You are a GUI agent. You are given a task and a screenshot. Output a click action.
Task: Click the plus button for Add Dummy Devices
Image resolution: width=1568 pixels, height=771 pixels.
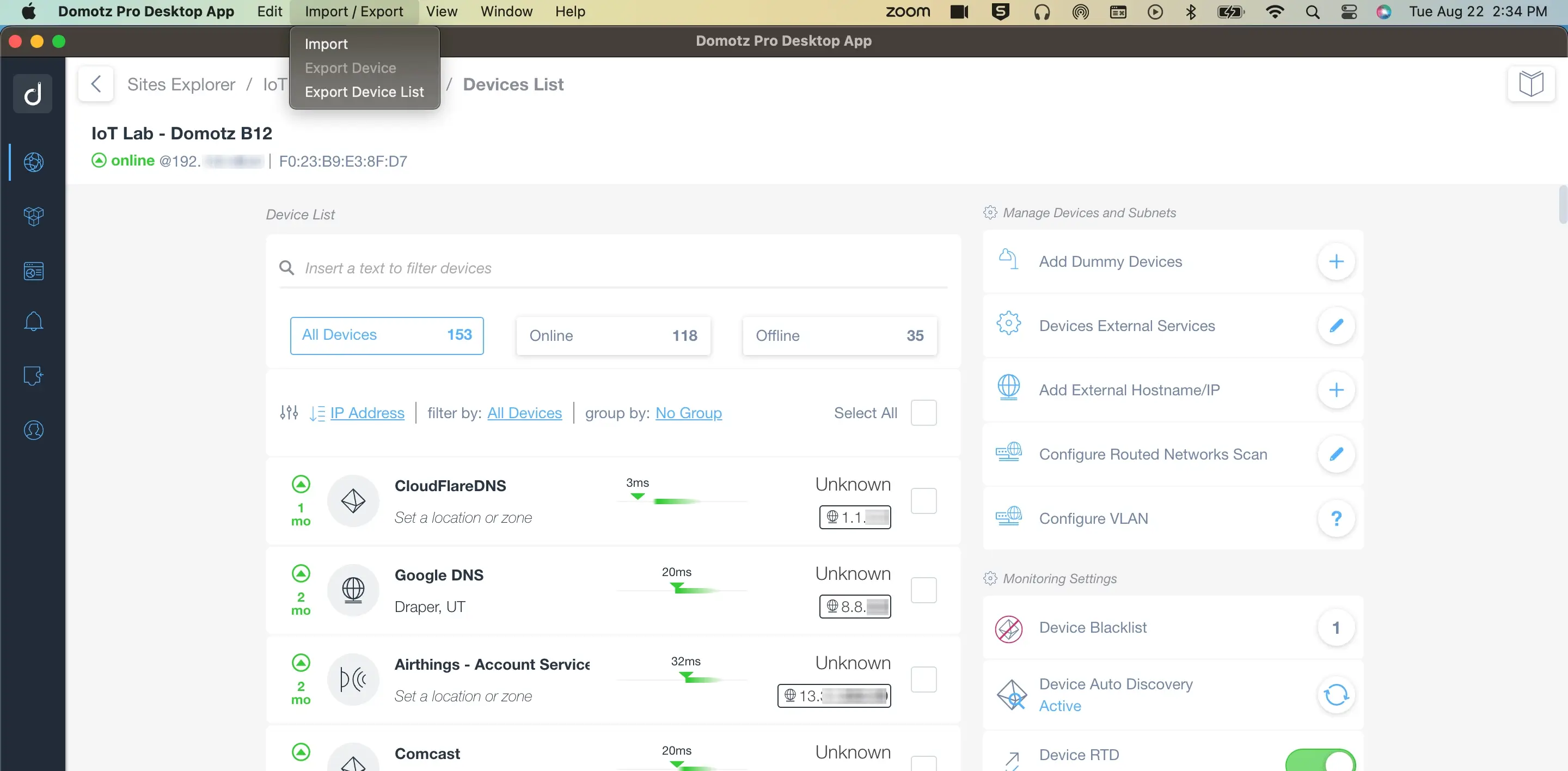pyautogui.click(x=1336, y=262)
